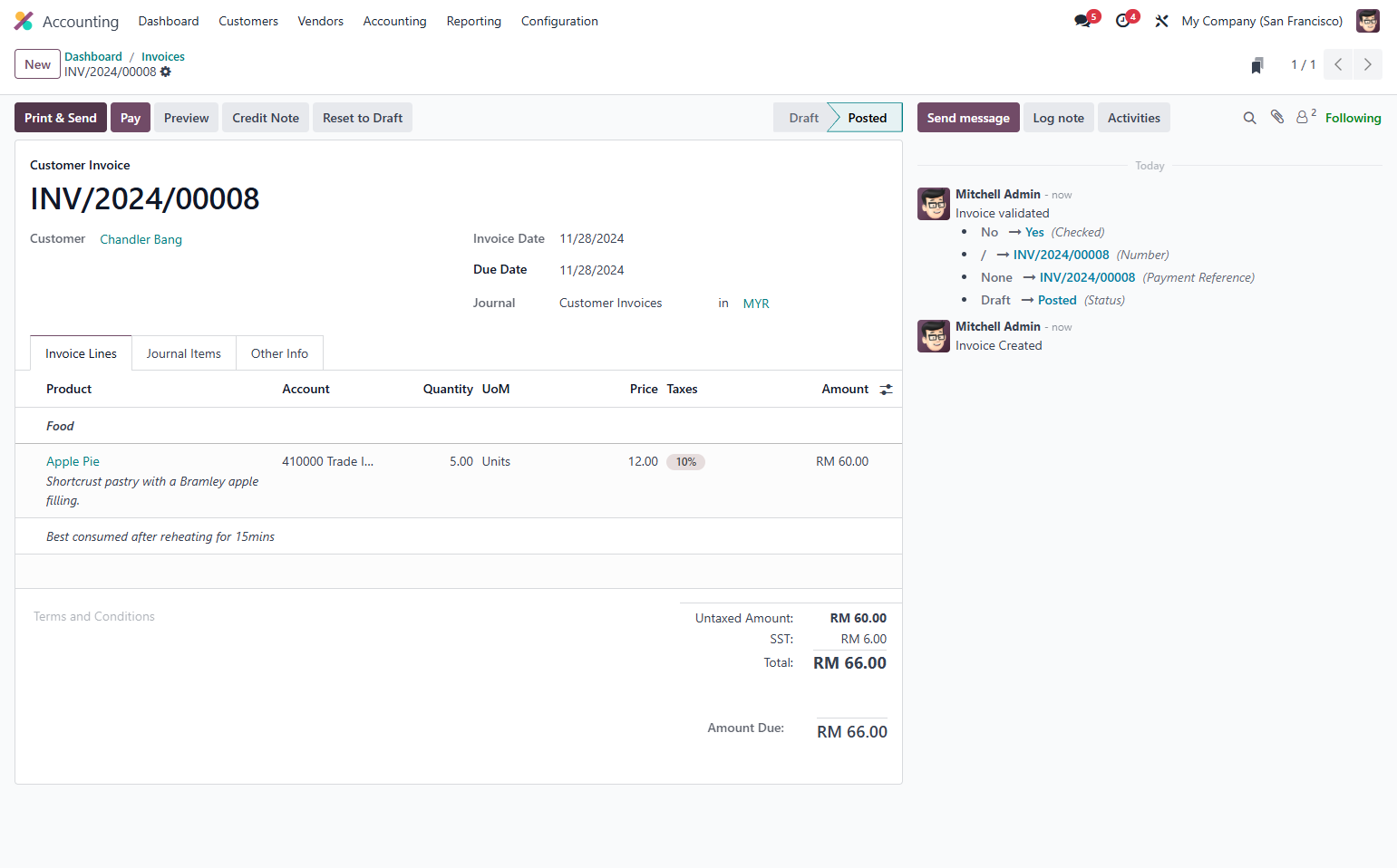
Task: Click Send message in chatter
Action: [968, 118]
